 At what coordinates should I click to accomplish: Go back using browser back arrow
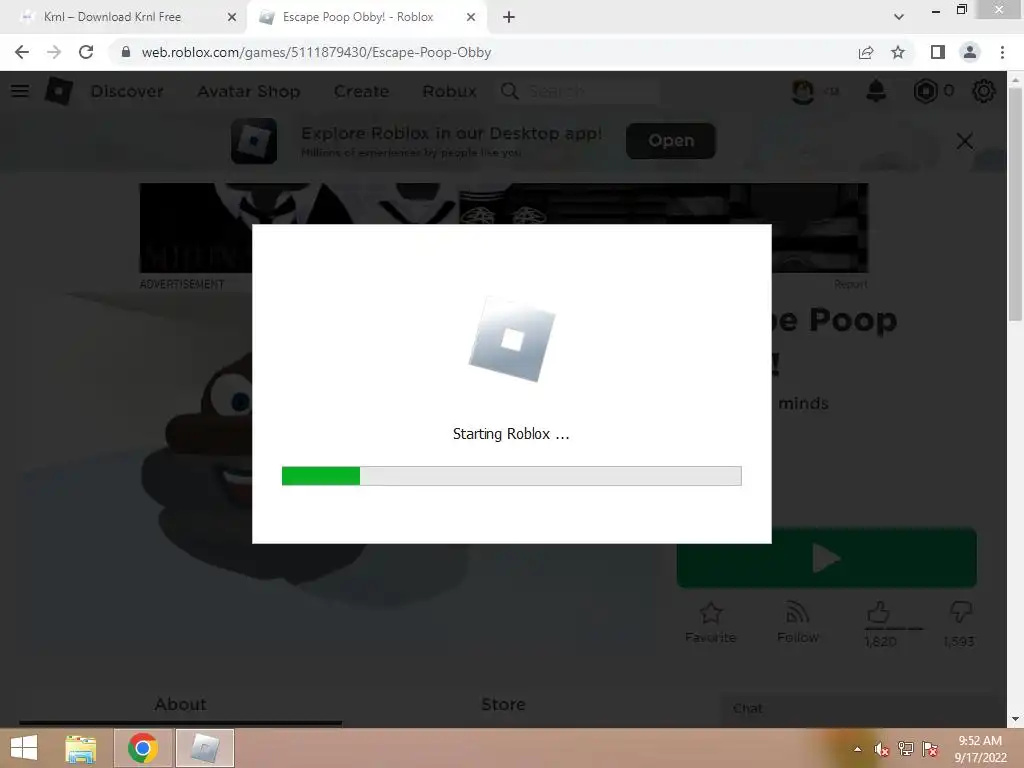click(x=22, y=52)
